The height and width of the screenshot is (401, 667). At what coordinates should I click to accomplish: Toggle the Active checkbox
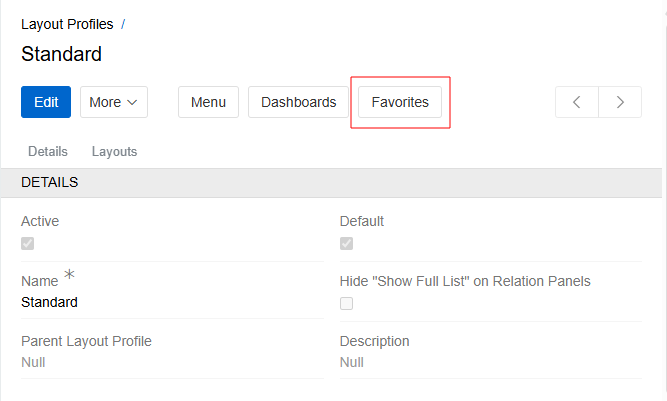28,244
